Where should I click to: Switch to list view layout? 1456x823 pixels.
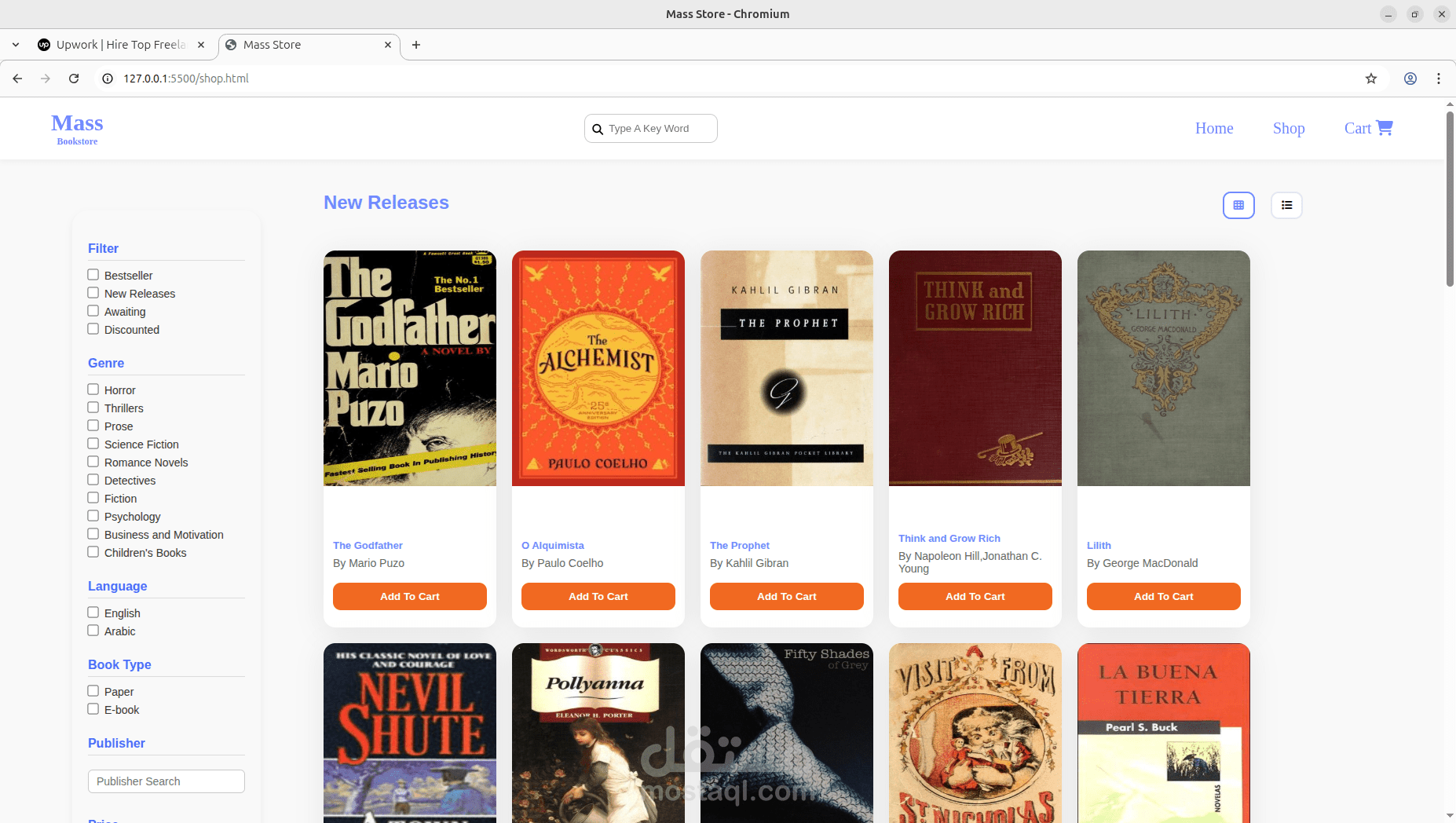(1286, 205)
